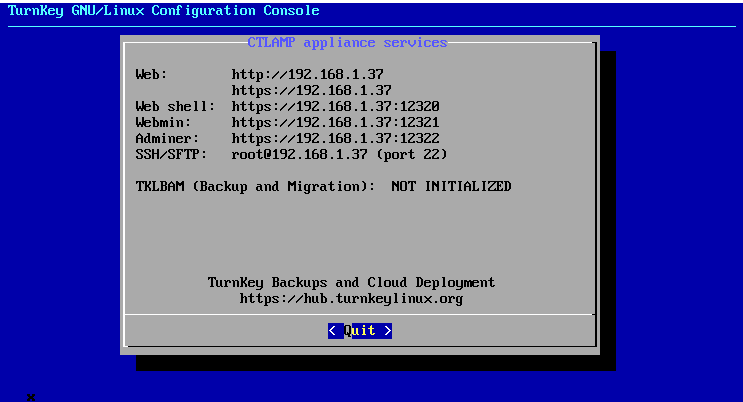This screenshot has height=402, width=743.
Task: Click the NOT INITIALIZED status text
Action: [x=451, y=186]
